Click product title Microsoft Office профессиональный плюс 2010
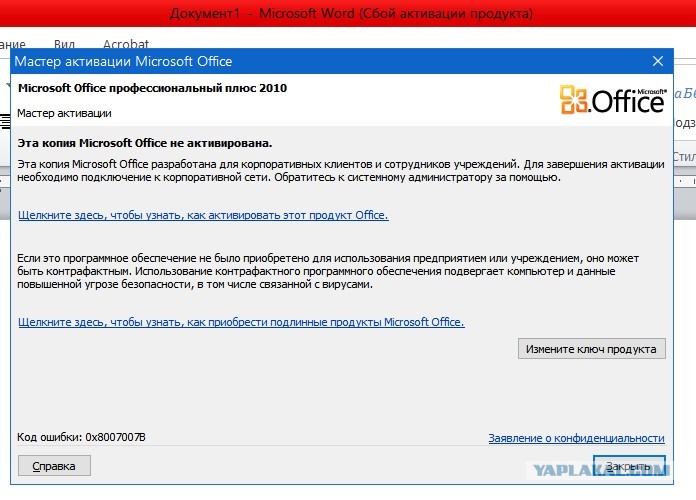 click(152, 88)
